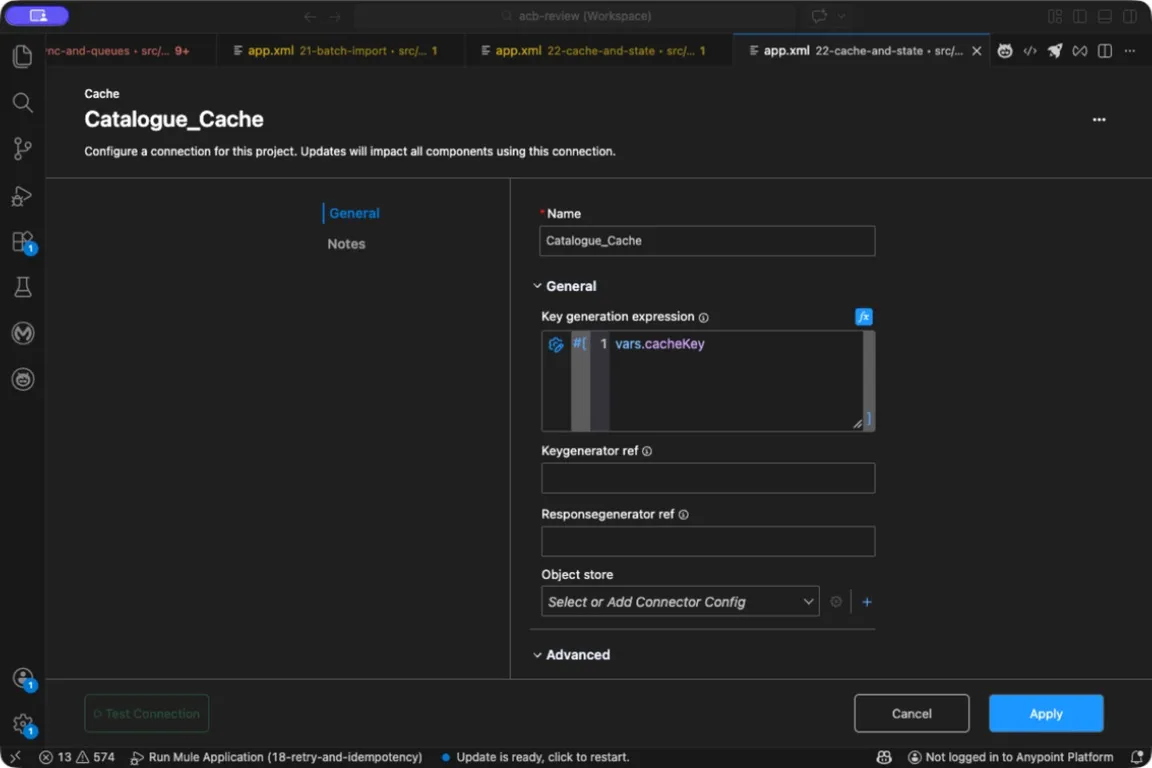Open Copilot status icon in status bar
The image size is (1152, 768).
pos(884,757)
